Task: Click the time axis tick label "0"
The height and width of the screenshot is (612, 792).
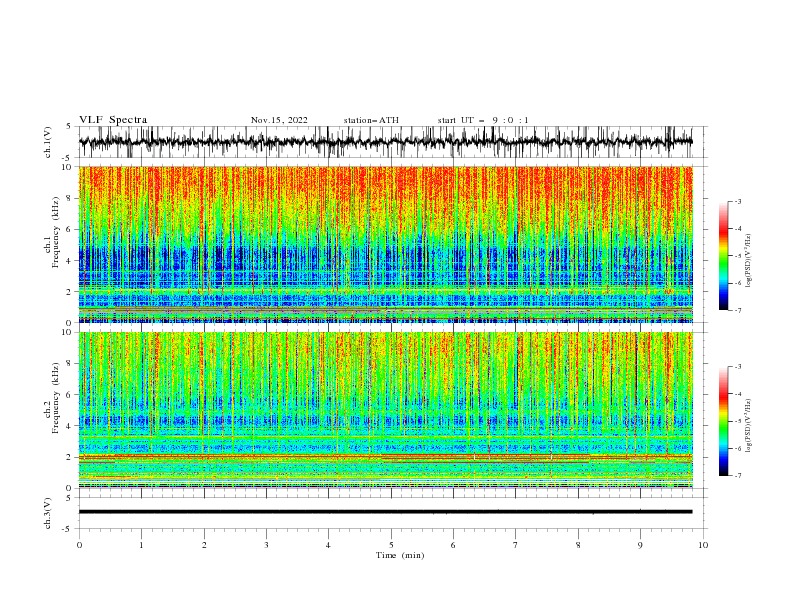Action: (x=79, y=545)
